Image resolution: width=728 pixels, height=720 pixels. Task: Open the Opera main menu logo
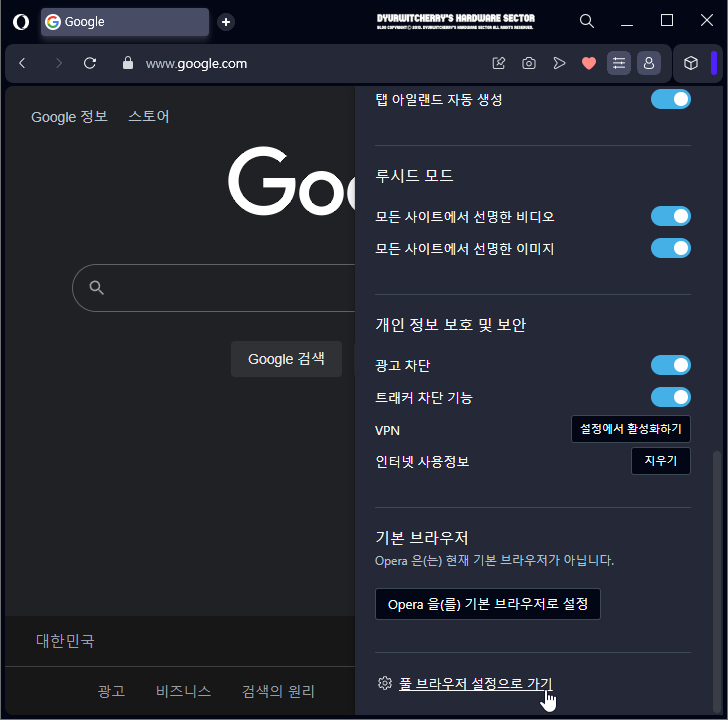pos(21,21)
